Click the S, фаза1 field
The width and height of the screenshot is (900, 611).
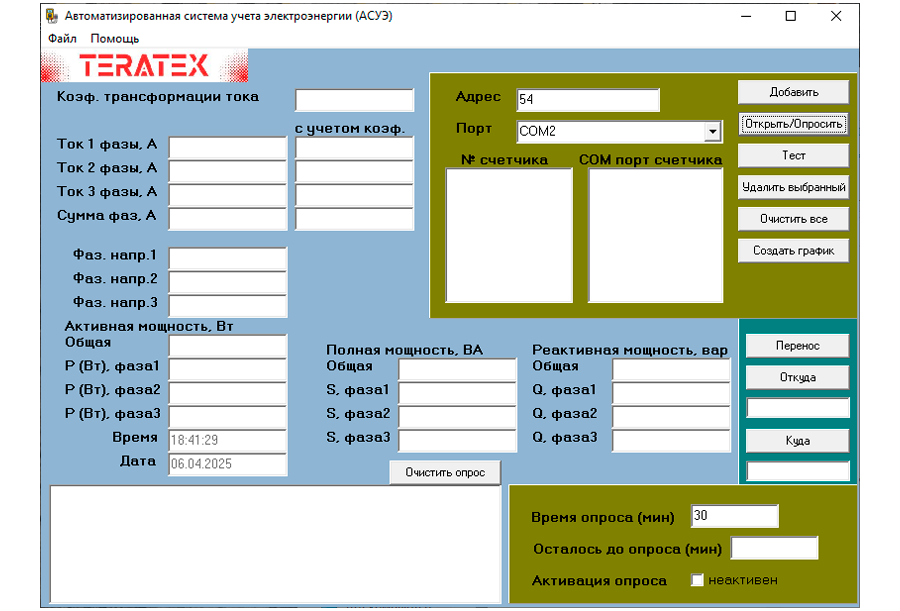457,393
